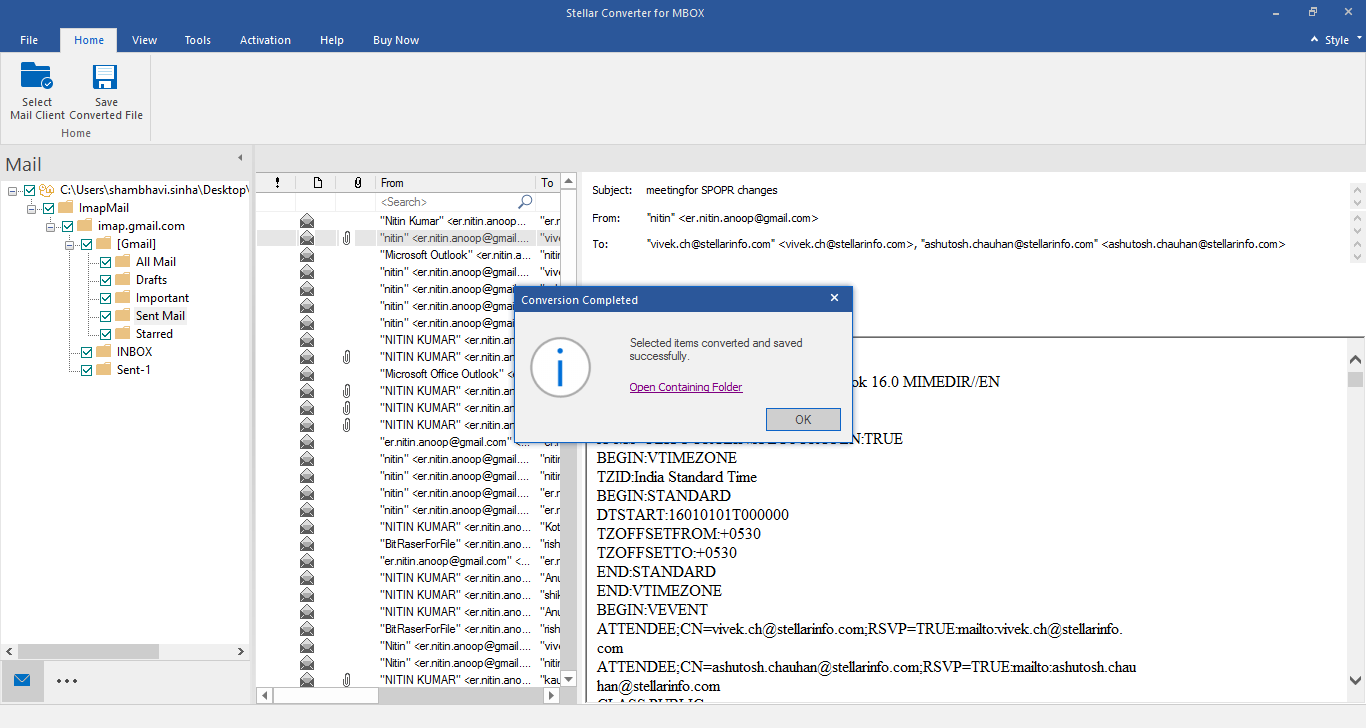Click the envelope icon in the "Microsoft Outlook" row
This screenshot has width=1366, height=728.
click(307, 255)
